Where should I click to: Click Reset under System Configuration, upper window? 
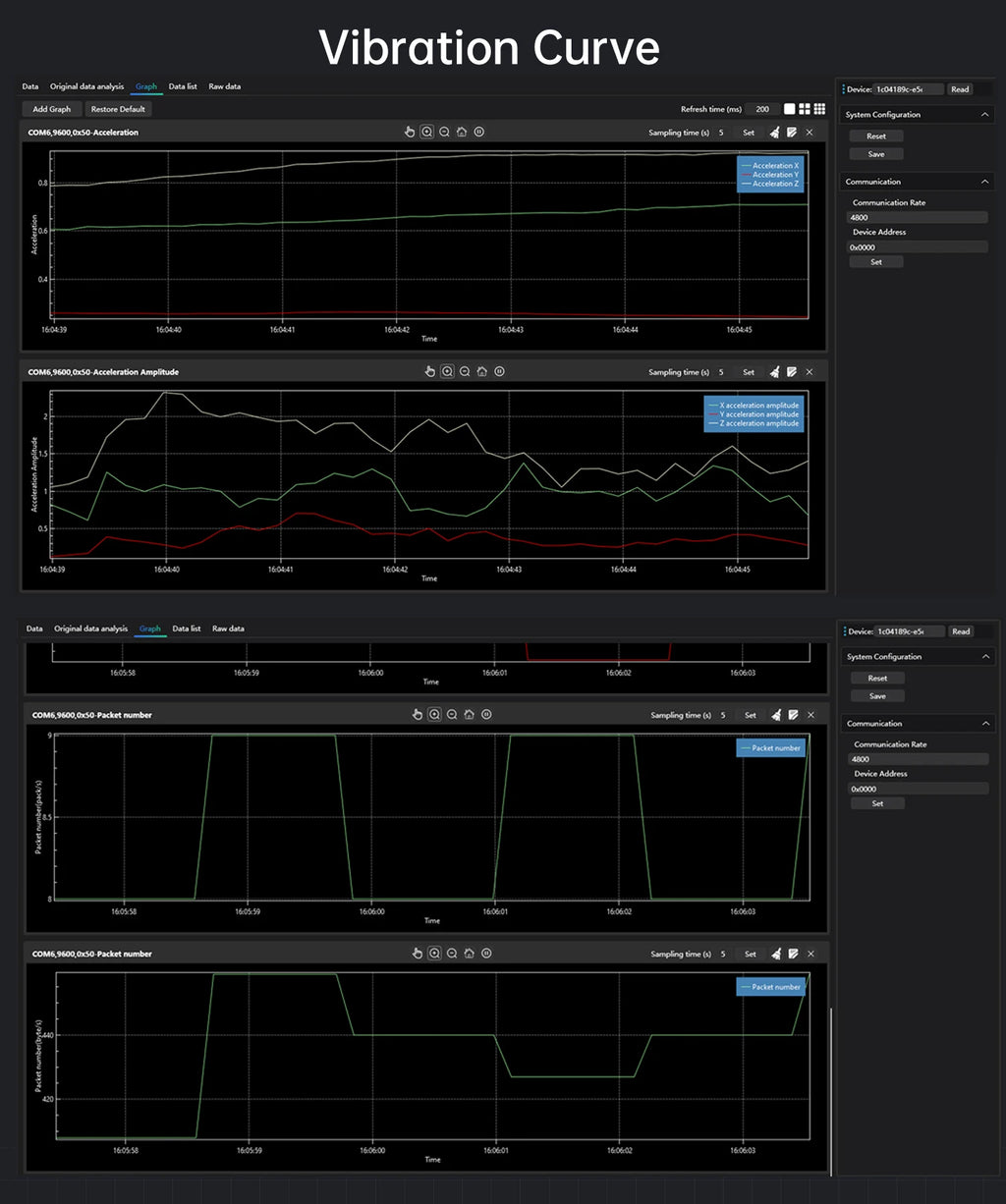(876, 137)
